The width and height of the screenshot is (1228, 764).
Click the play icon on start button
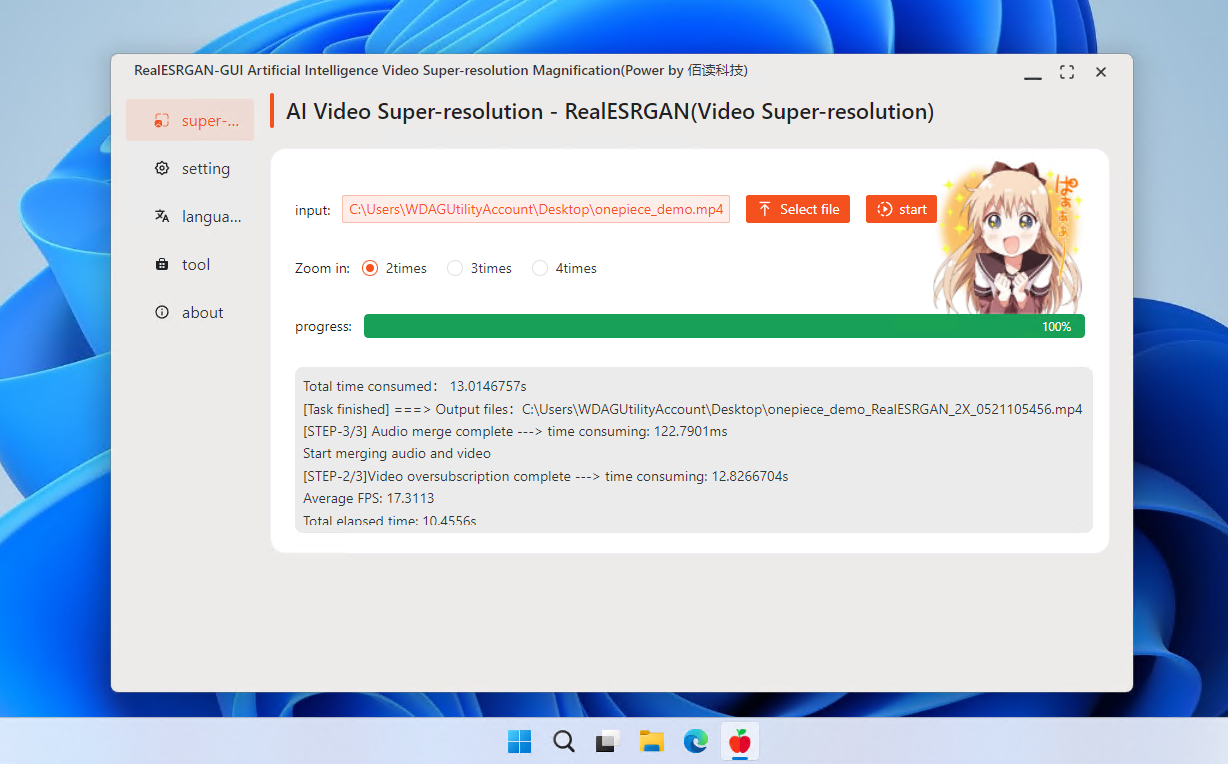(x=884, y=209)
